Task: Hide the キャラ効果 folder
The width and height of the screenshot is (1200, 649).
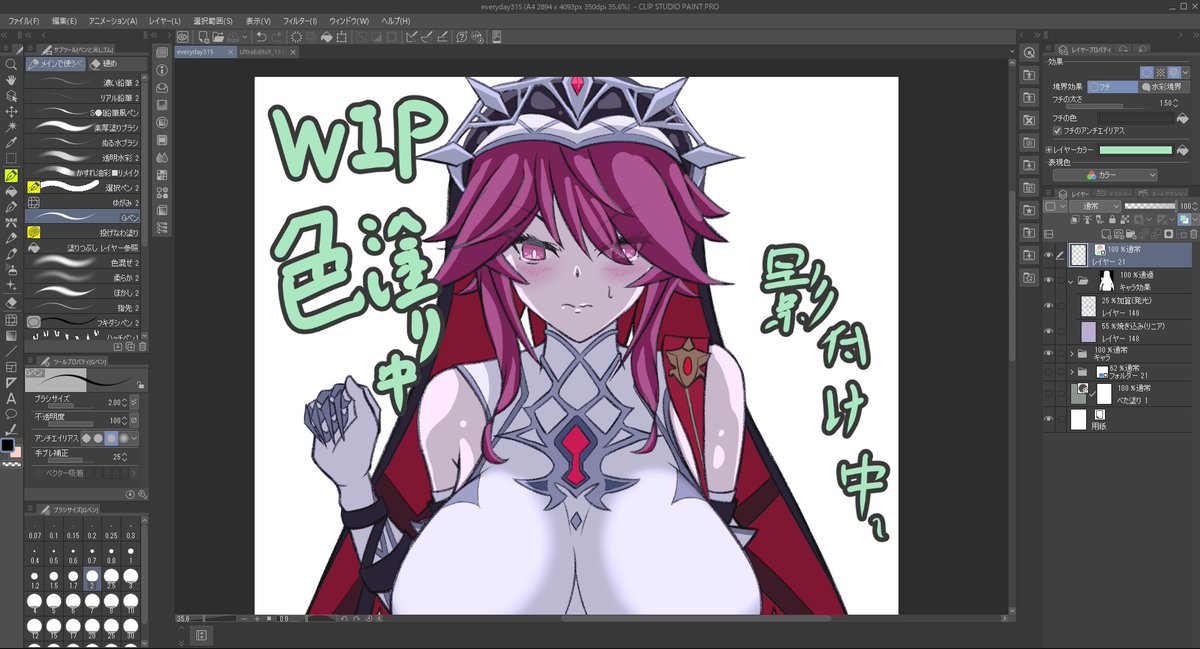Action: [x=1049, y=281]
